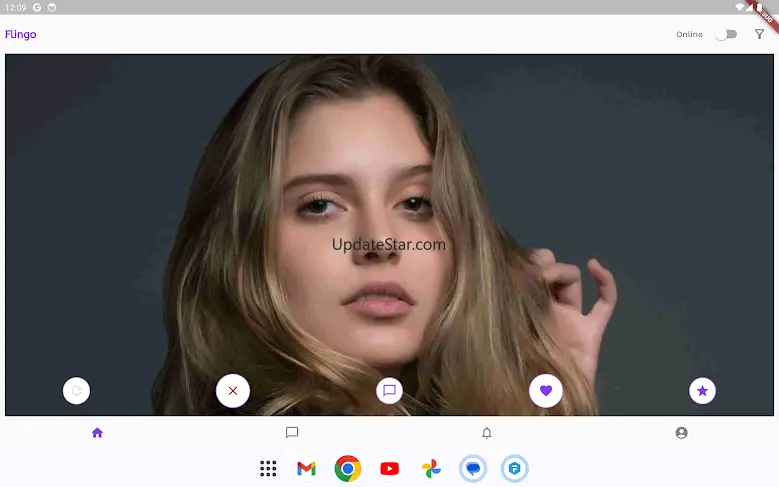Open the Notifications bell tab
Image resolution: width=779 pixels, height=487 pixels.
tap(487, 433)
